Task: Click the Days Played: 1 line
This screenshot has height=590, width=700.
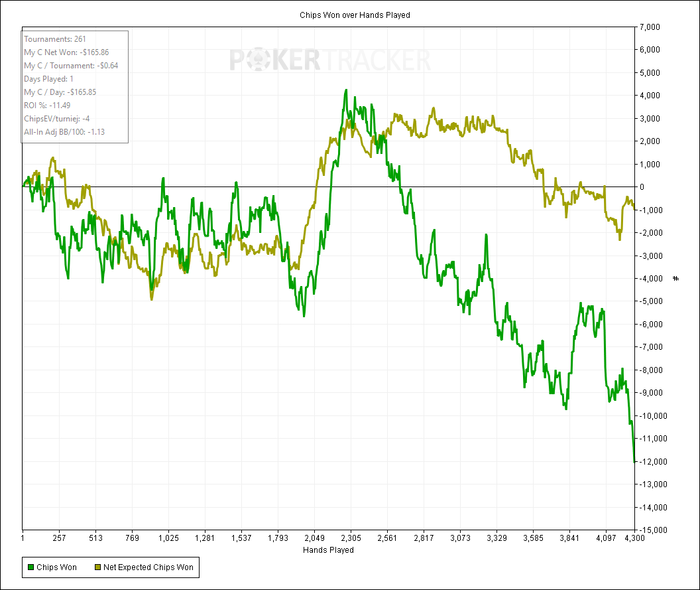Action: click(x=49, y=79)
